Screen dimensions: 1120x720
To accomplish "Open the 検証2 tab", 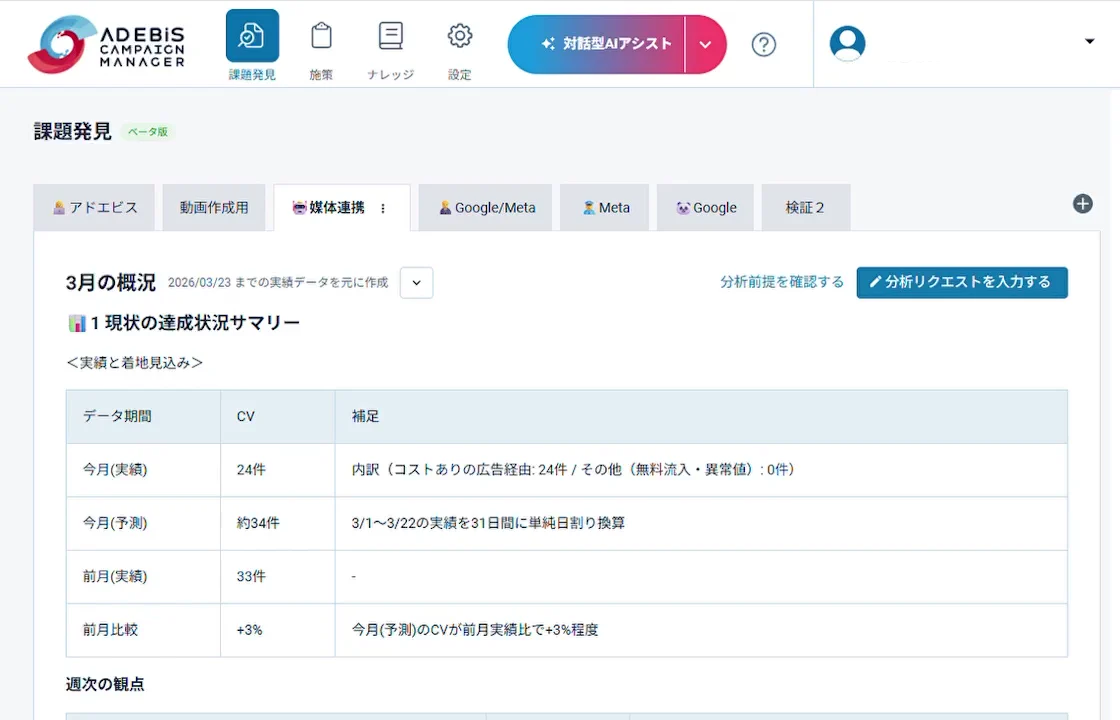I will (x=806, y=207).
